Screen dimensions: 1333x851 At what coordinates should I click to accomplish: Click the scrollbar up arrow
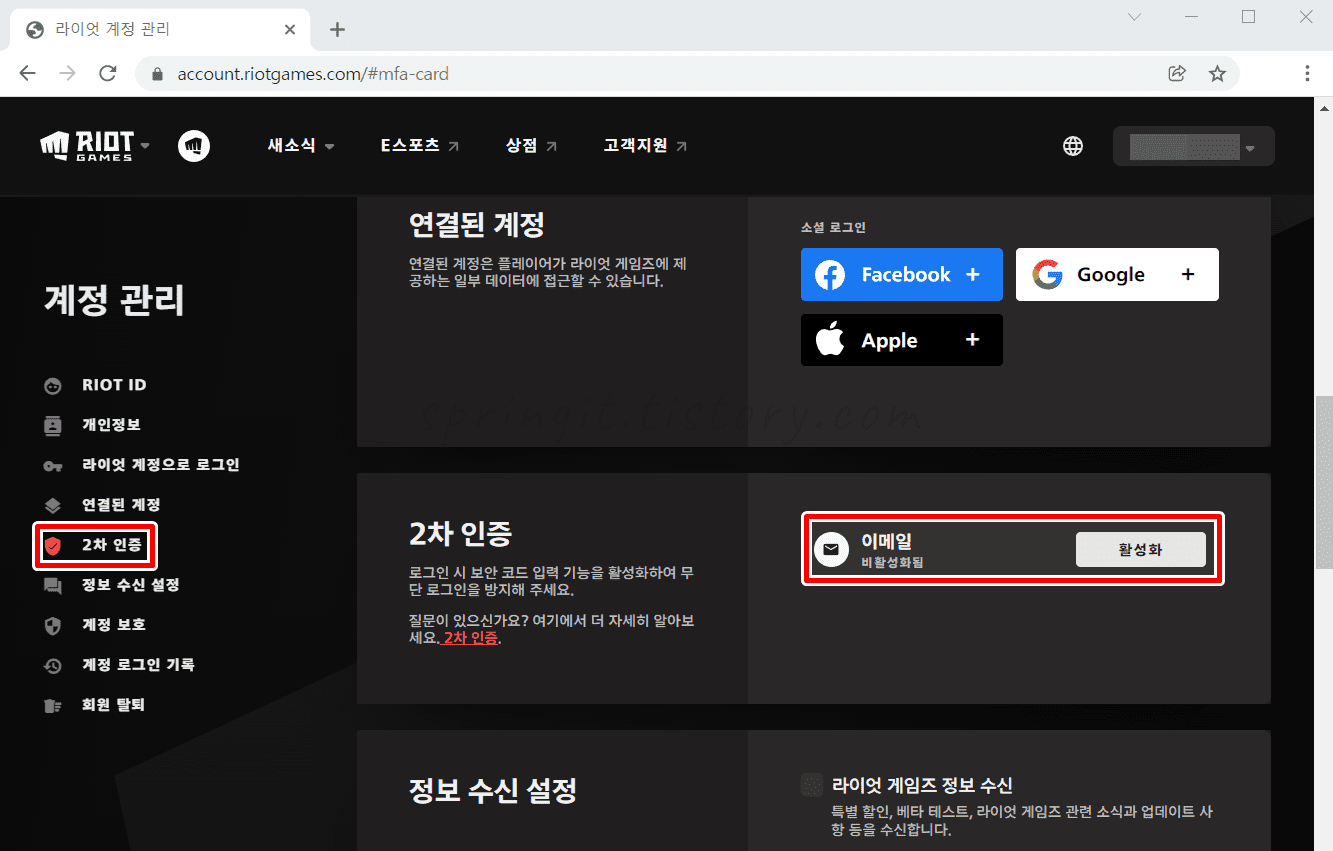point(1324,106)
